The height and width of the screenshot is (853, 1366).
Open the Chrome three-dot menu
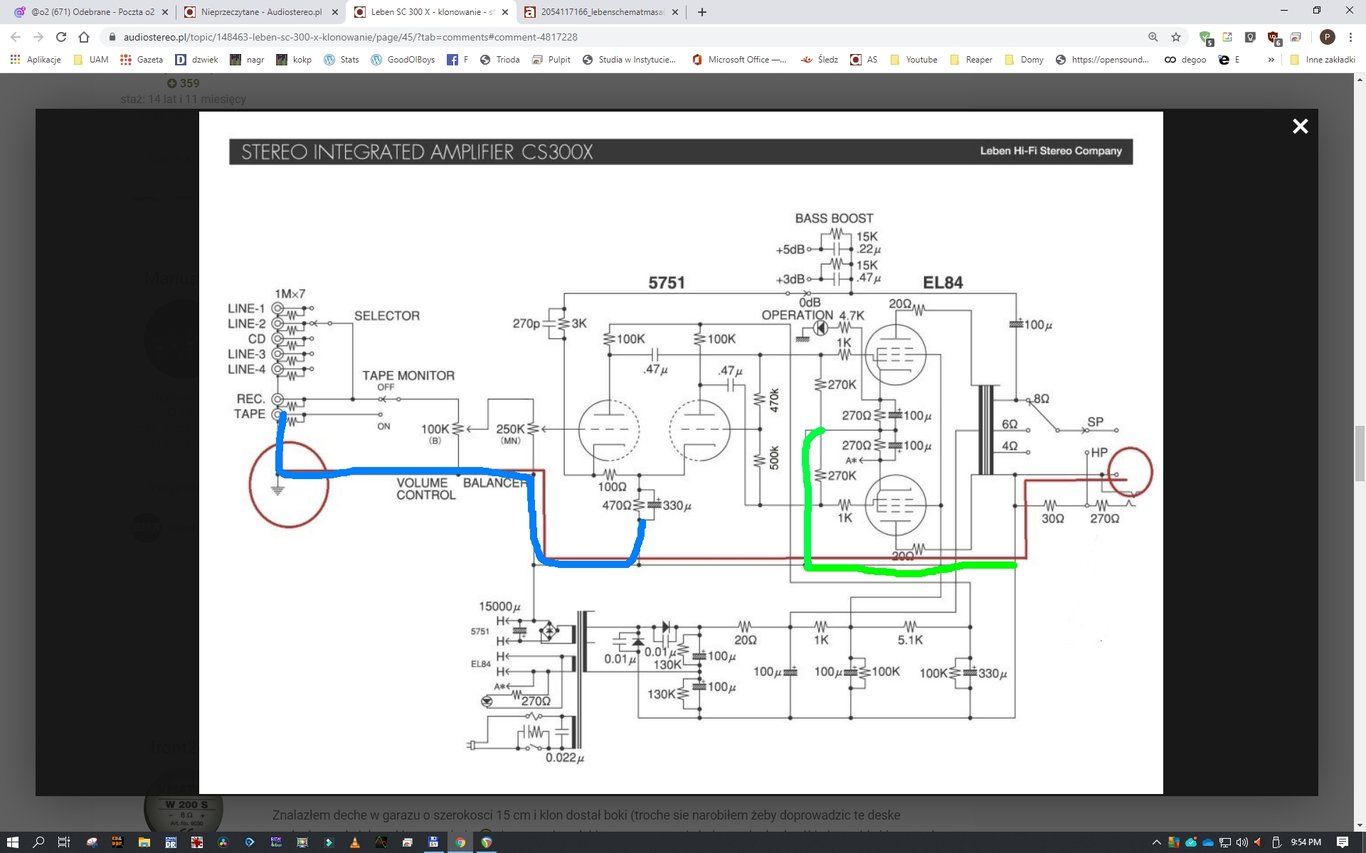coord(1351,37)
